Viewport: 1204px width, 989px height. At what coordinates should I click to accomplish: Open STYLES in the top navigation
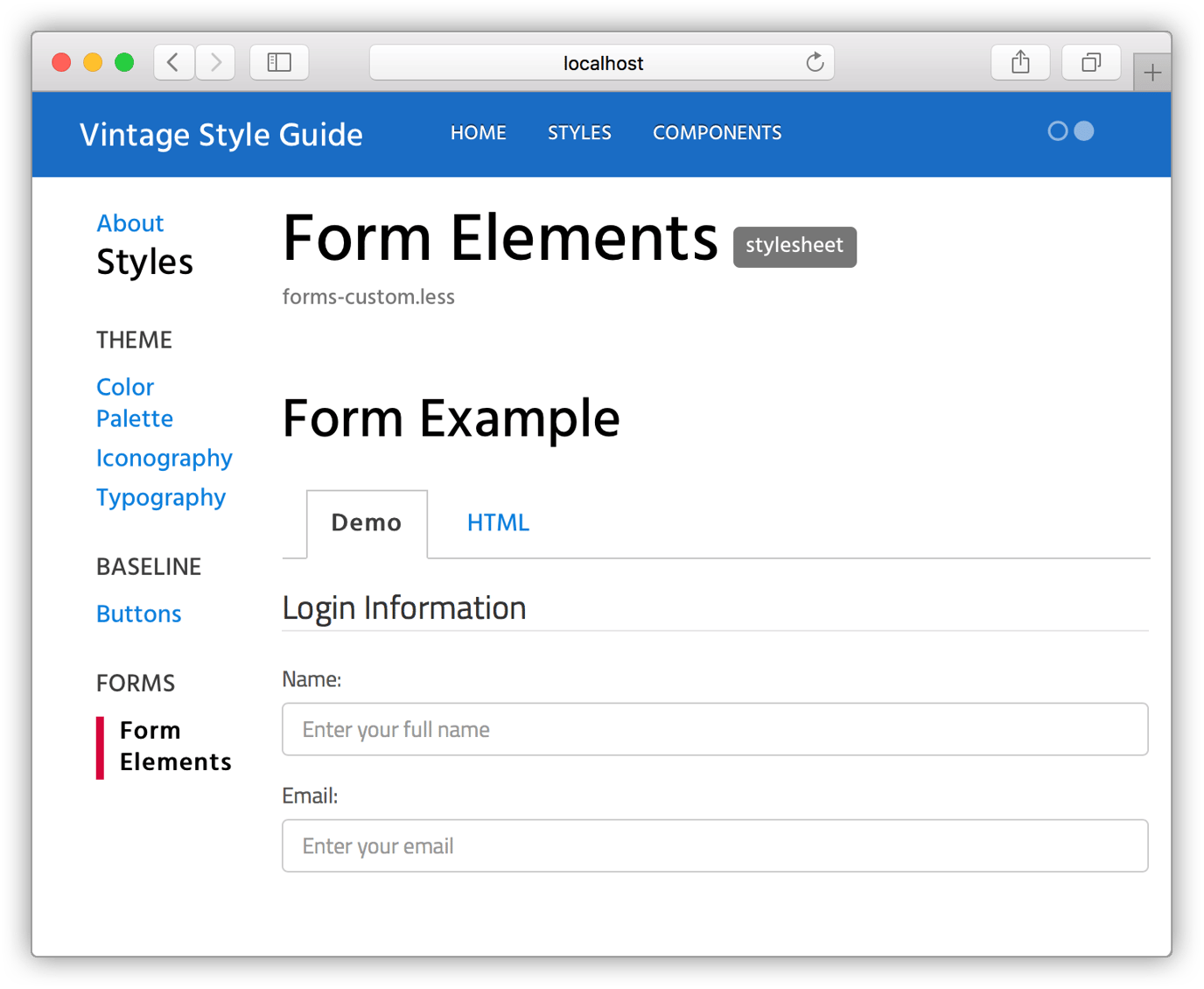[579, 132]
